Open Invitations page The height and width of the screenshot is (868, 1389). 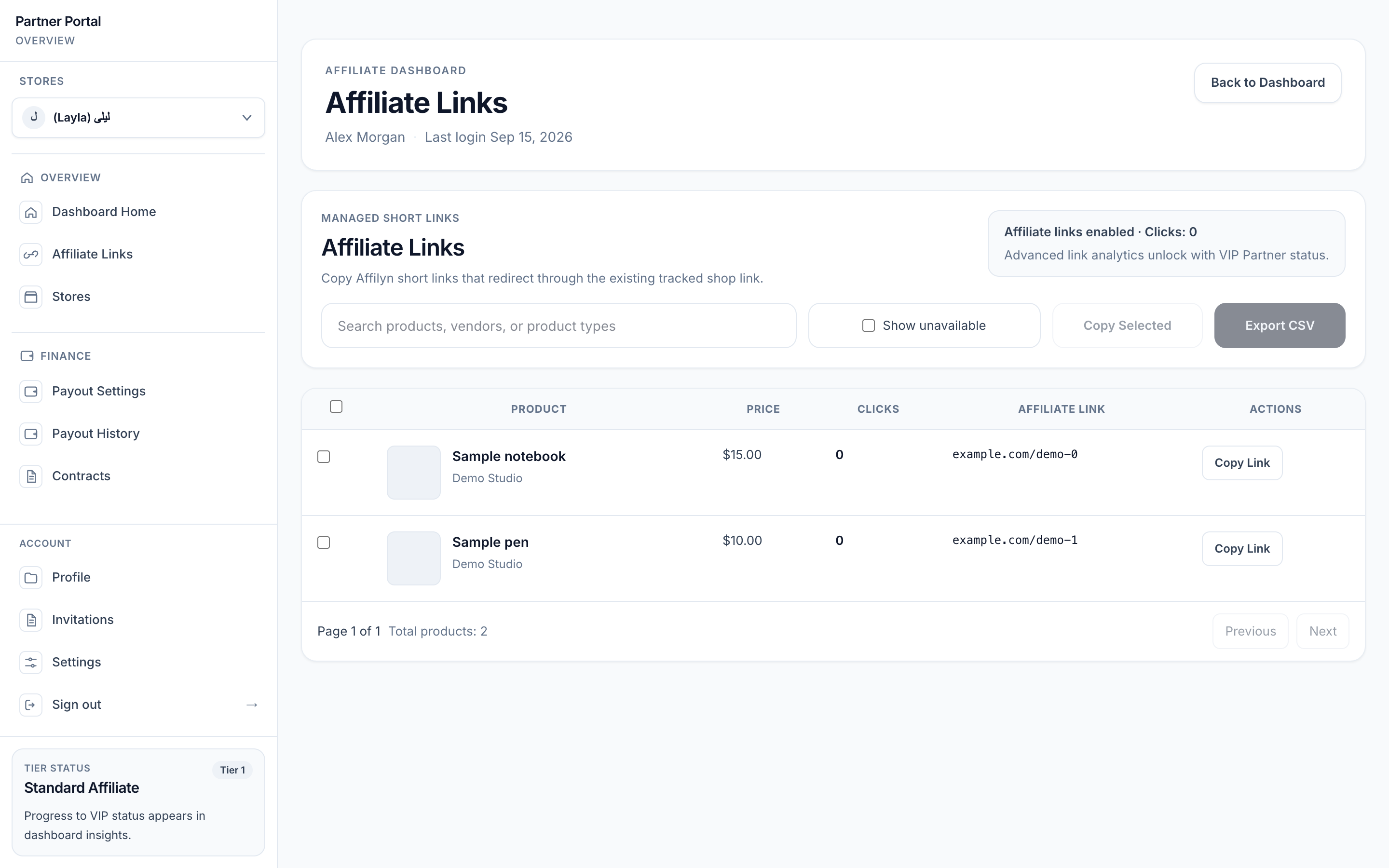click(x=138, y=620)
